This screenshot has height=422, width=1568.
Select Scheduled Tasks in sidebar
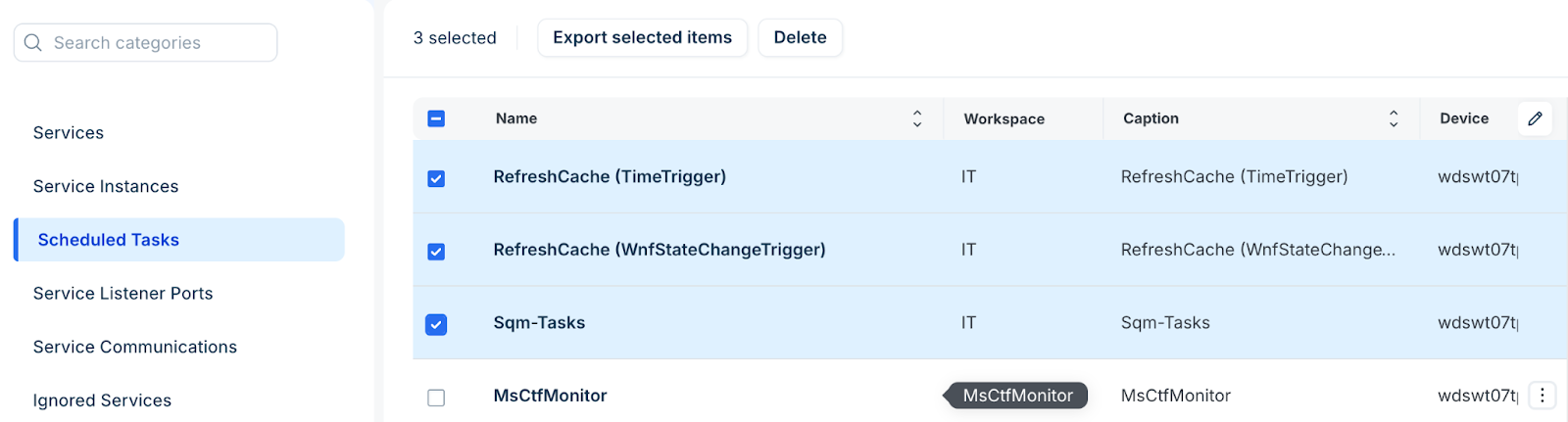point(179,240)
